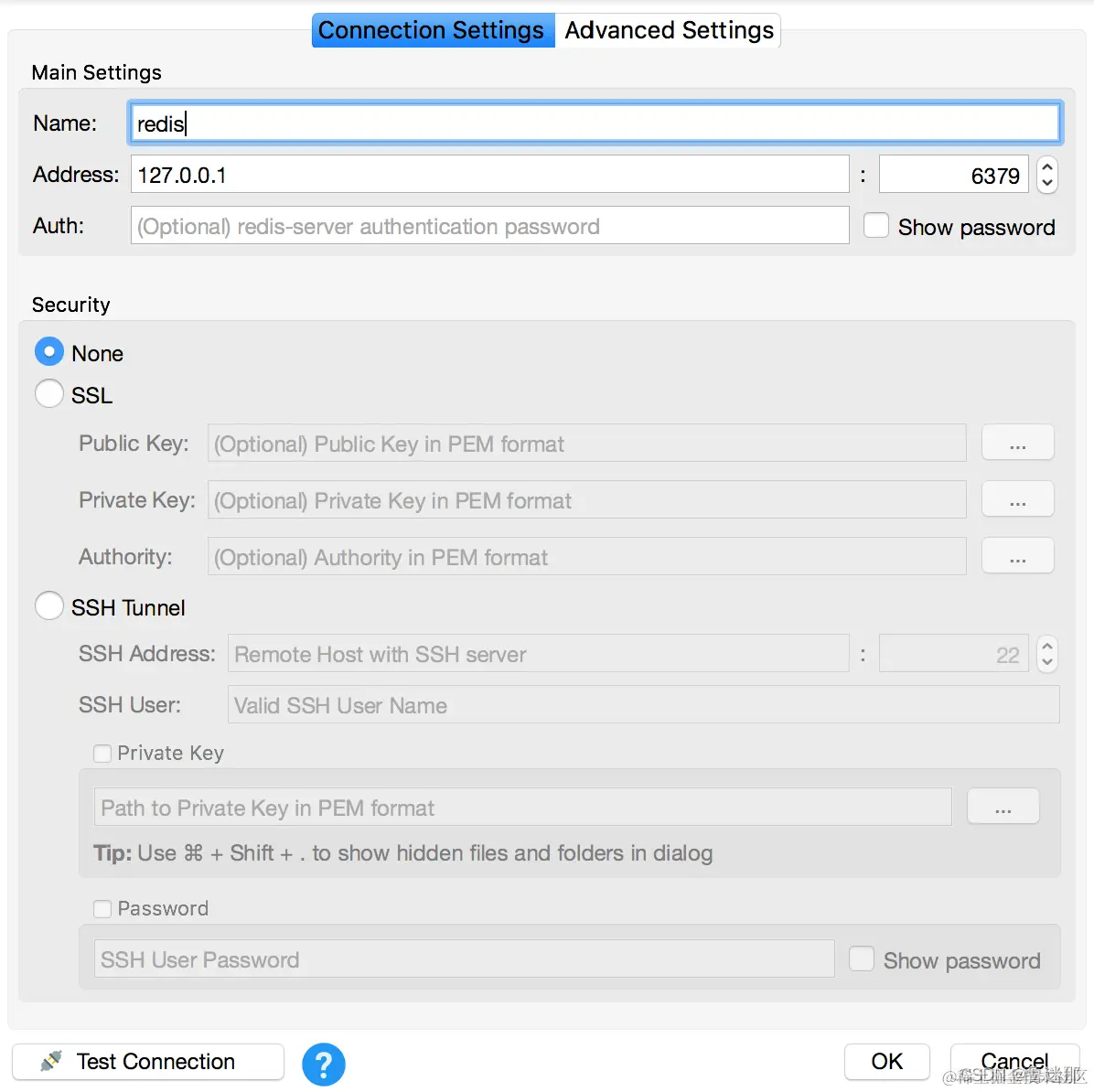1094x1092 pixels.
Task: Select the SSH Tunnel radio button
Action: click(x=48, y=605)
